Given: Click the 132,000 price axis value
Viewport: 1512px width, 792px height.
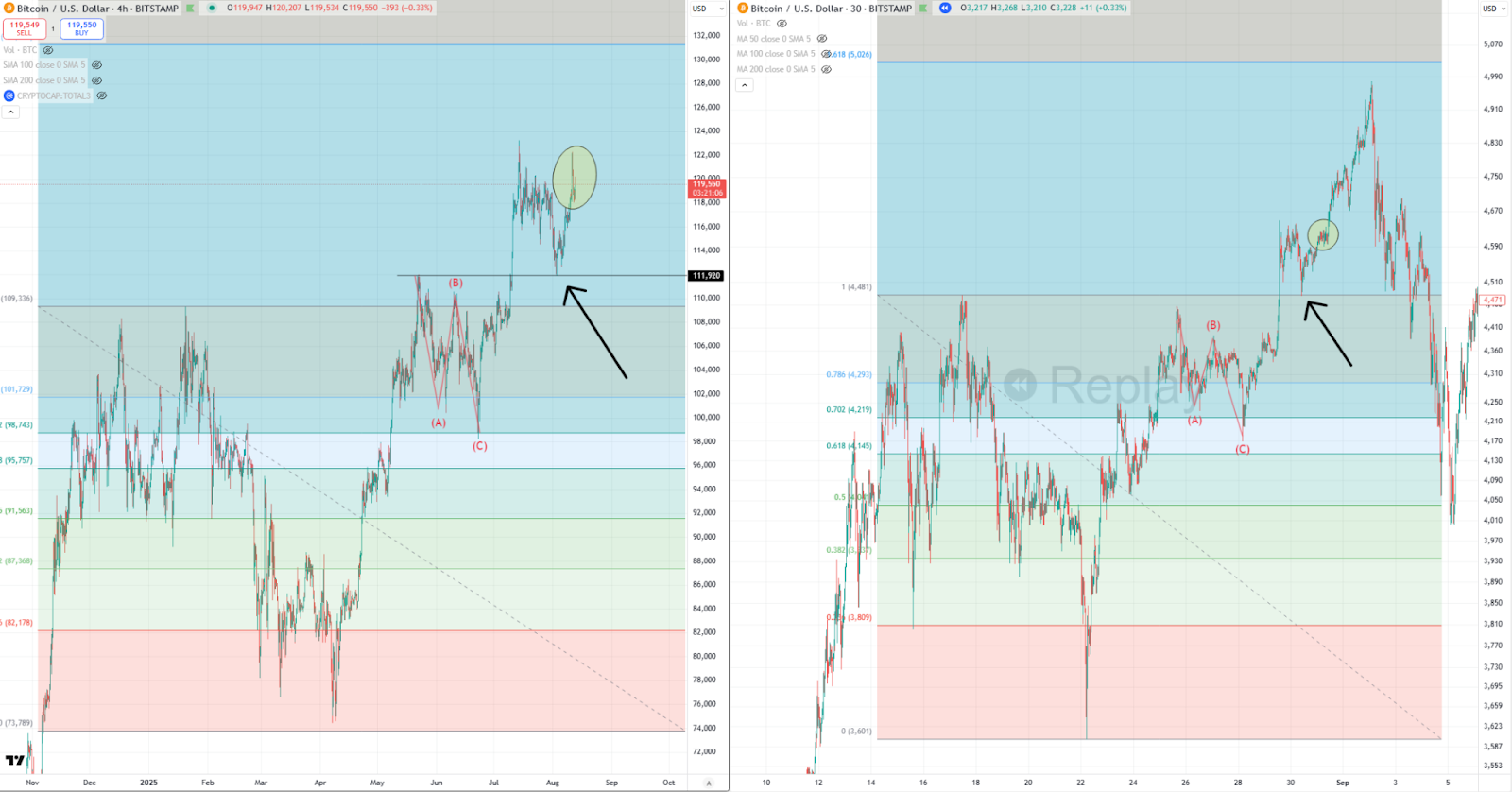Looking at the screenshot, I should tap(706, 35).
